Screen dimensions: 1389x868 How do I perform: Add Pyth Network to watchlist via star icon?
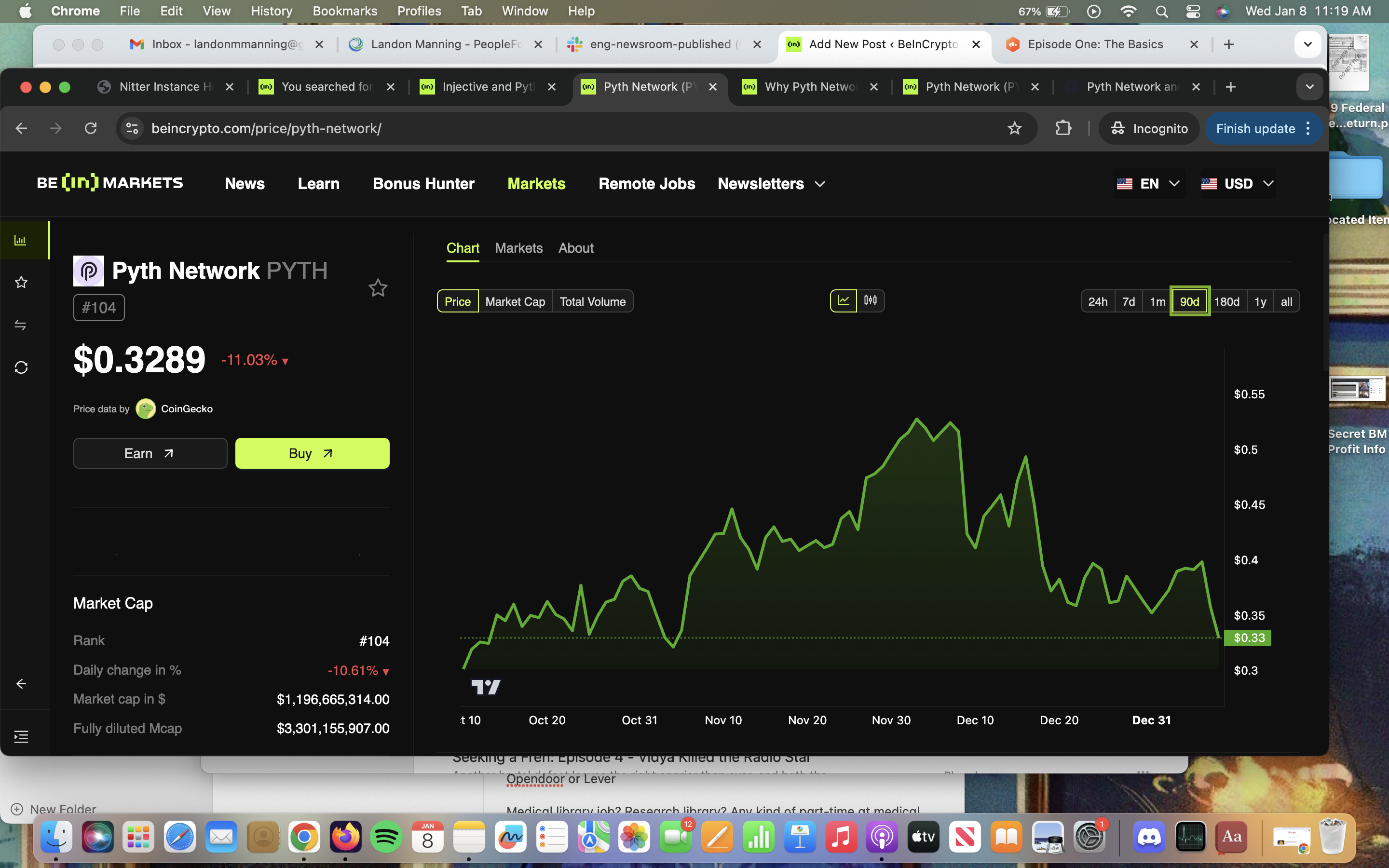(378, 287)
